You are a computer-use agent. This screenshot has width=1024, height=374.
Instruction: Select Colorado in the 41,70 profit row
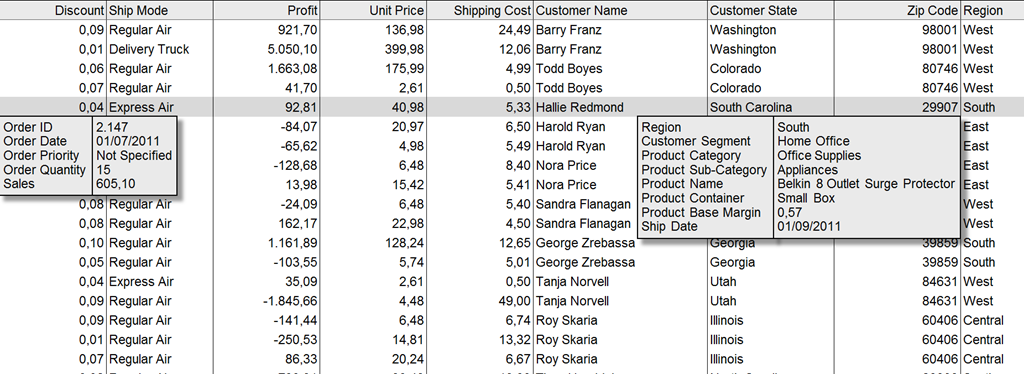pos(735,88)
